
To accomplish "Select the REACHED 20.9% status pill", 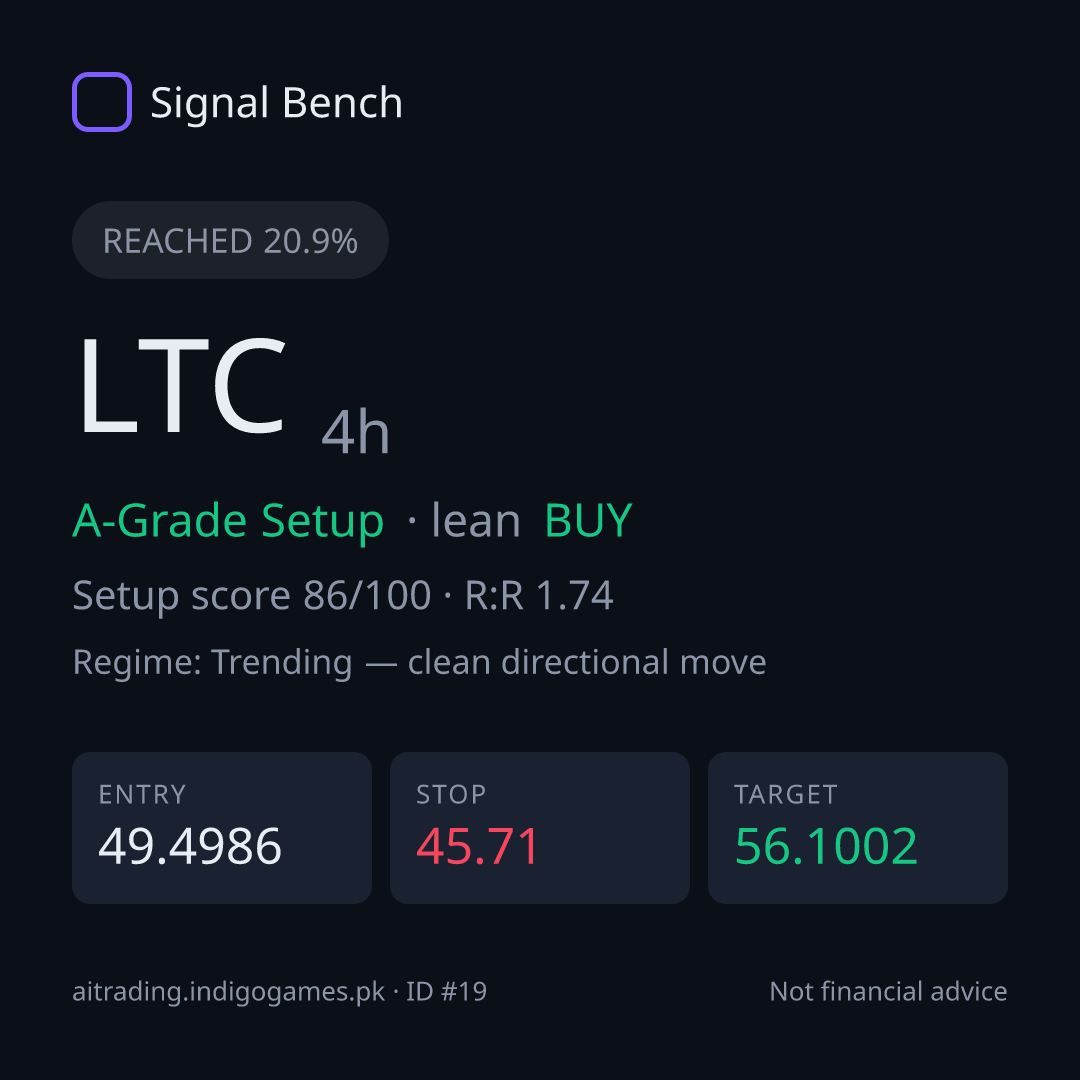I will click(x=230, y=240).
